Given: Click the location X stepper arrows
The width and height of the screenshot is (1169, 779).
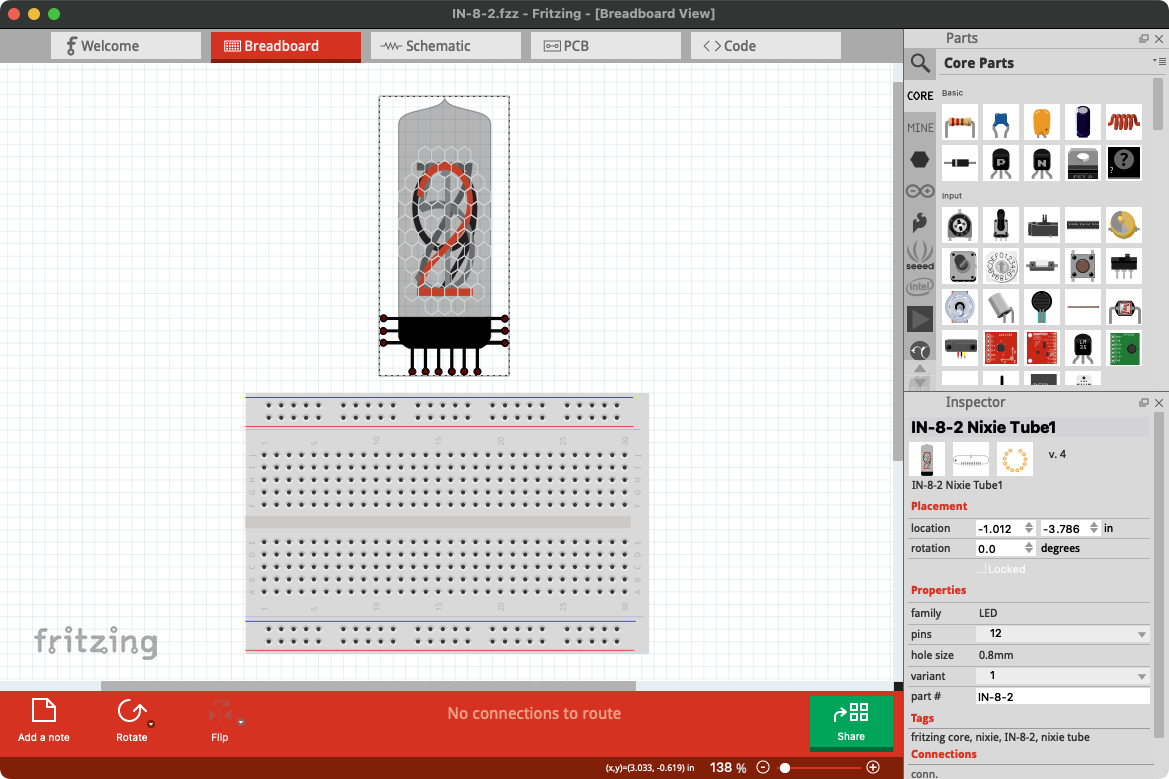Looking at the screenshot, I should (x=1029, y=528).
